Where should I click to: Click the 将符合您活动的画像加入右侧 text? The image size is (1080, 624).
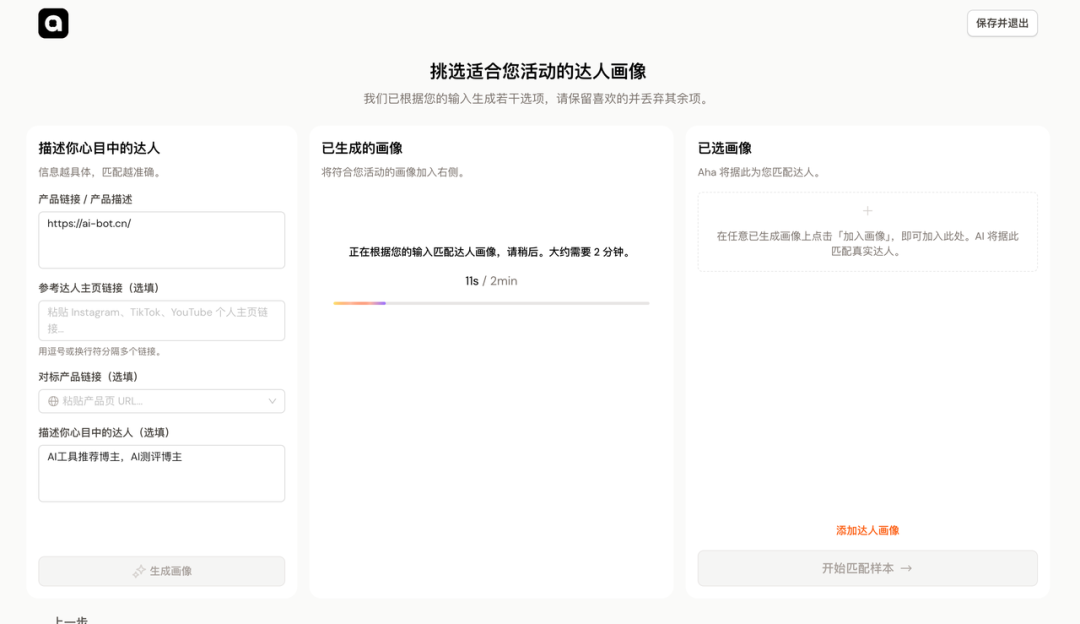pyautogui.click(x=395, y=172)
